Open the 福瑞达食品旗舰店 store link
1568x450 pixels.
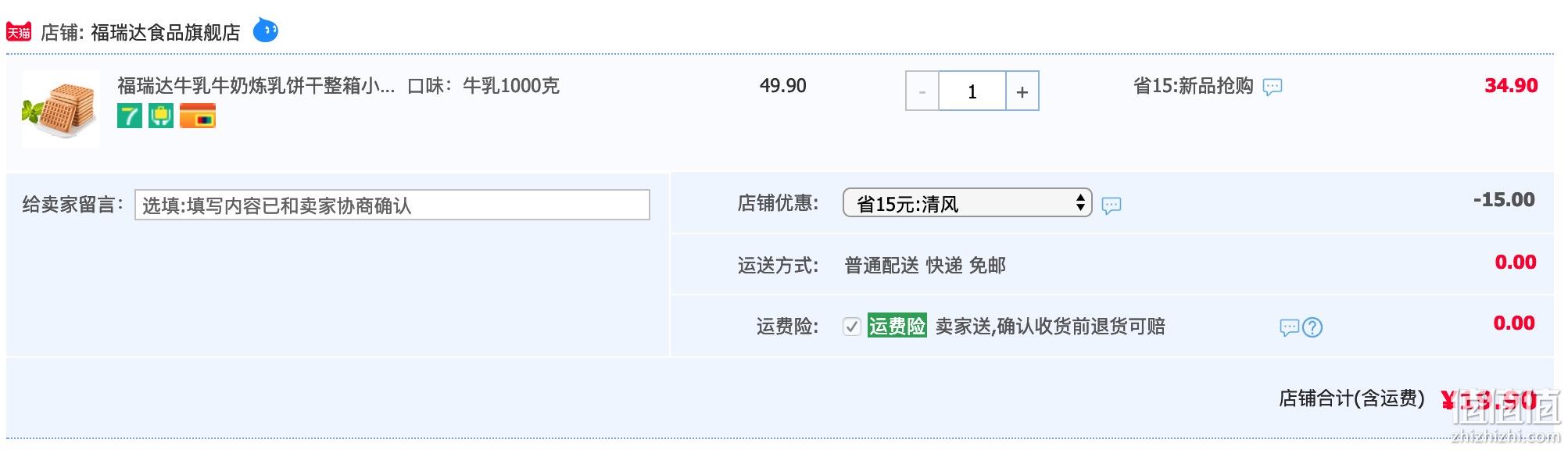click(x=166, y=33)
